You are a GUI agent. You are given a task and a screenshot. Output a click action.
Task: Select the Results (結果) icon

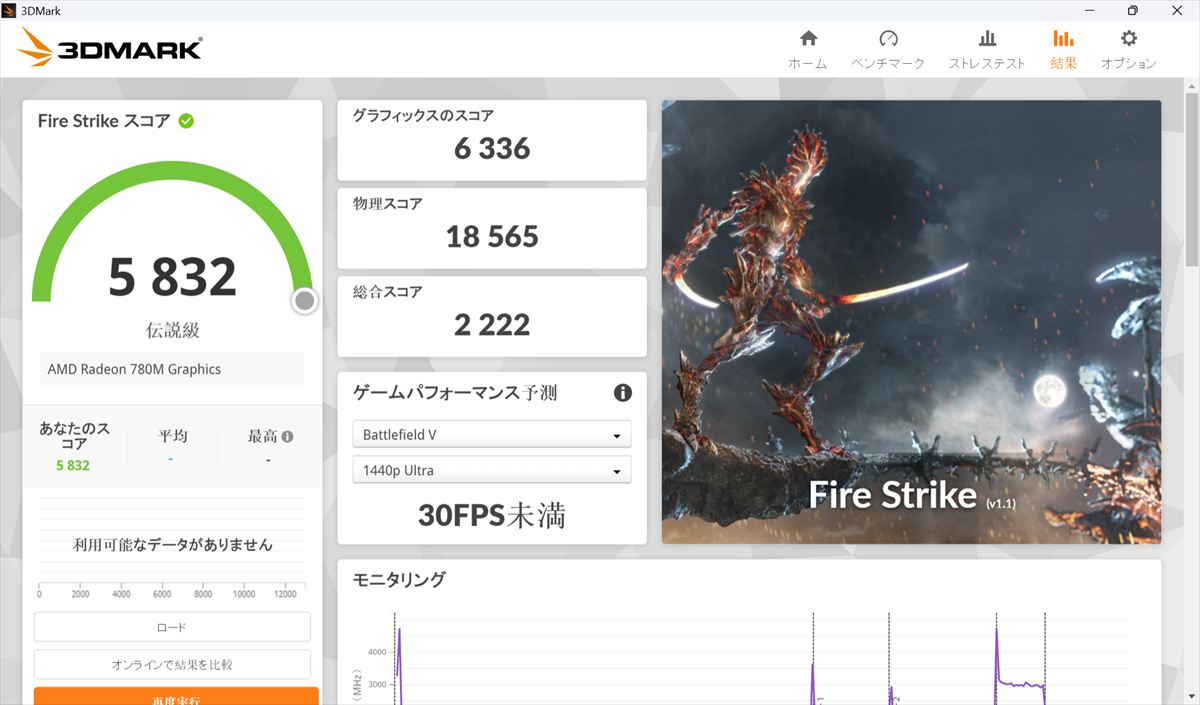click(1063, 40)
